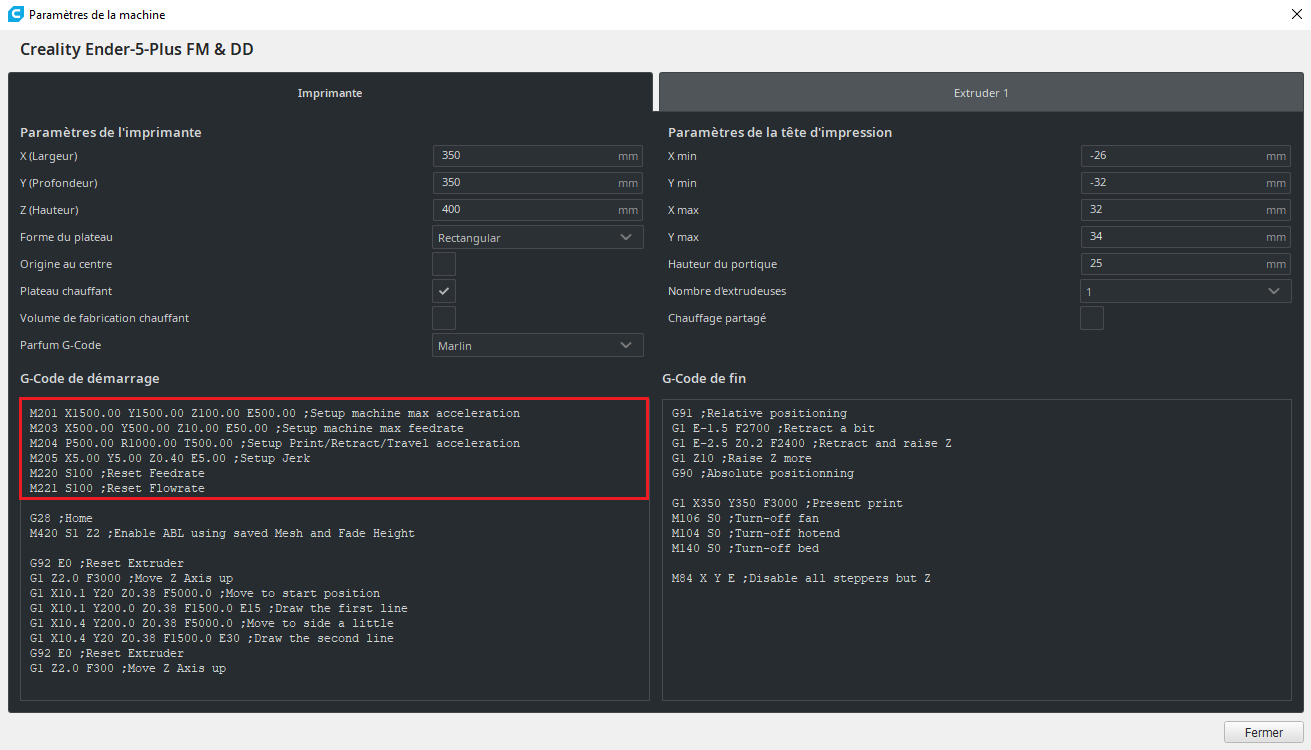Click the 'Present print' G-code line
The image size is (1311, 750).
787,503
